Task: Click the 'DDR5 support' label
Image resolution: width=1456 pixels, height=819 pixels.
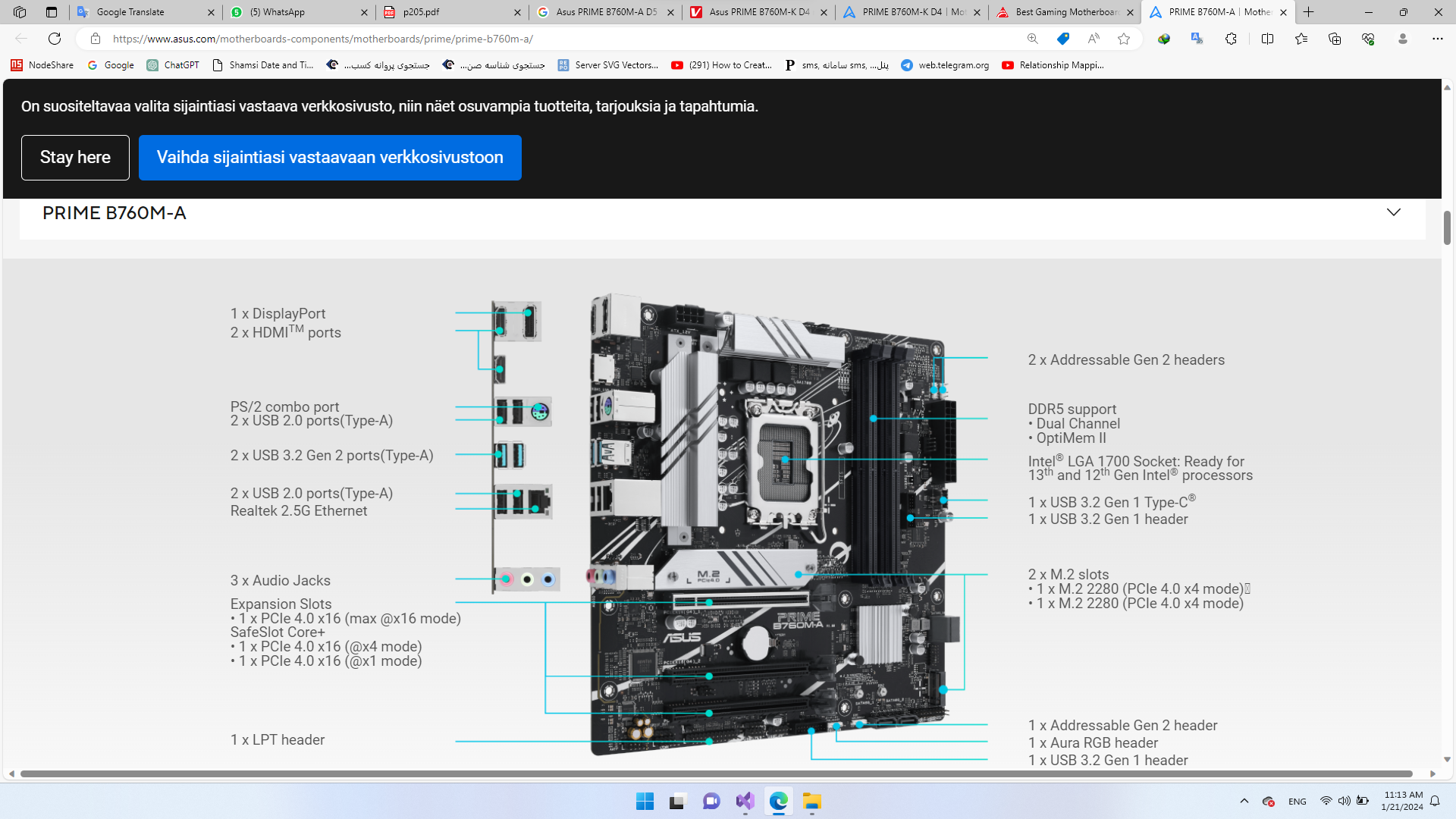Action: pyautogui.click(x=1072, y=409)
